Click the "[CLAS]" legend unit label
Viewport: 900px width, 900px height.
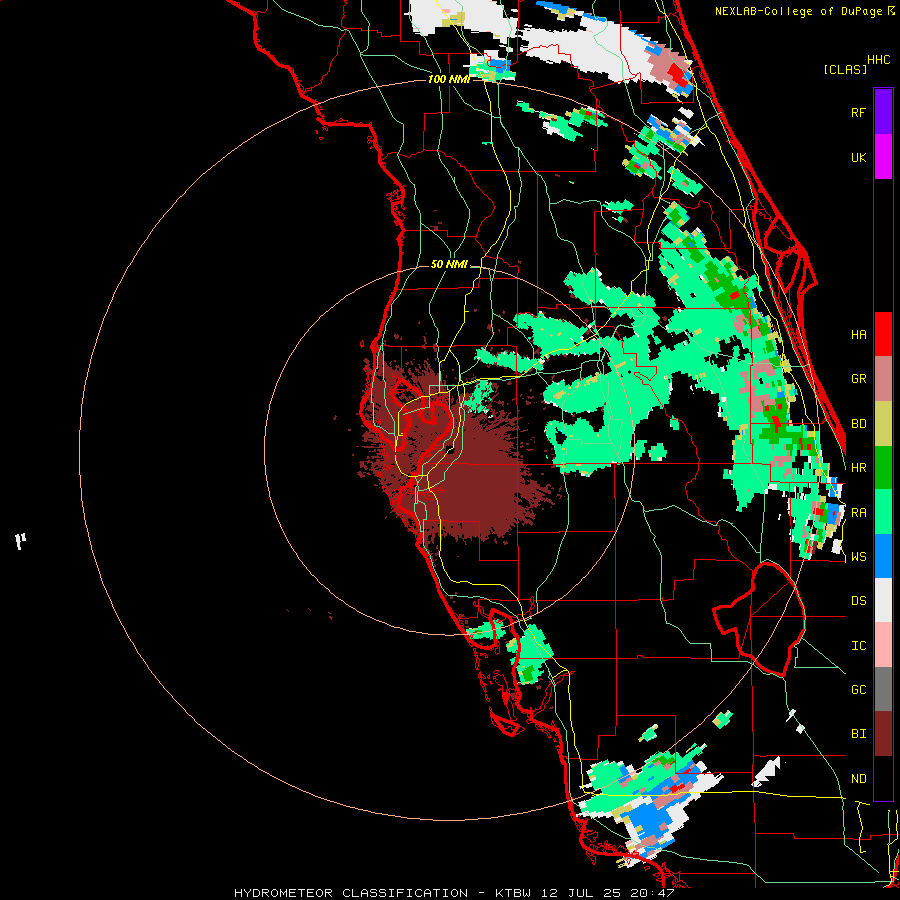[x=845, y=70]
